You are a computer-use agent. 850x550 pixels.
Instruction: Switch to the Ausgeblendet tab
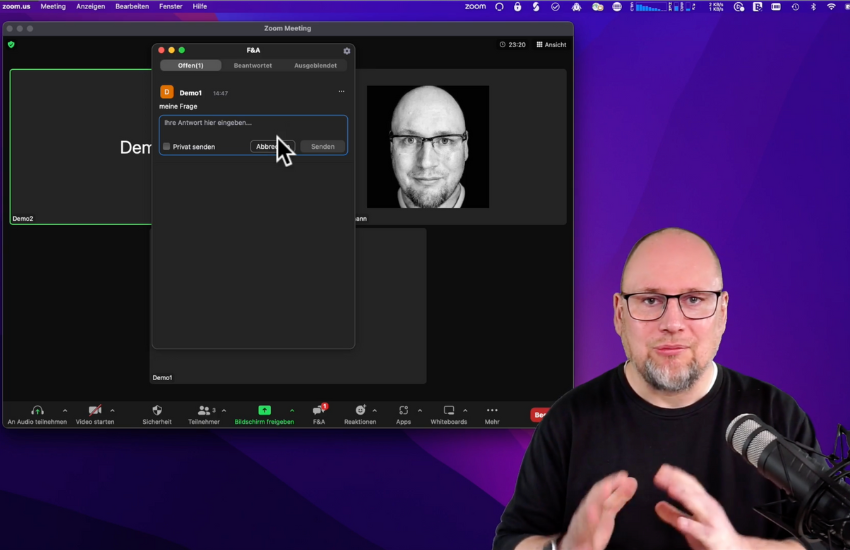315,65
